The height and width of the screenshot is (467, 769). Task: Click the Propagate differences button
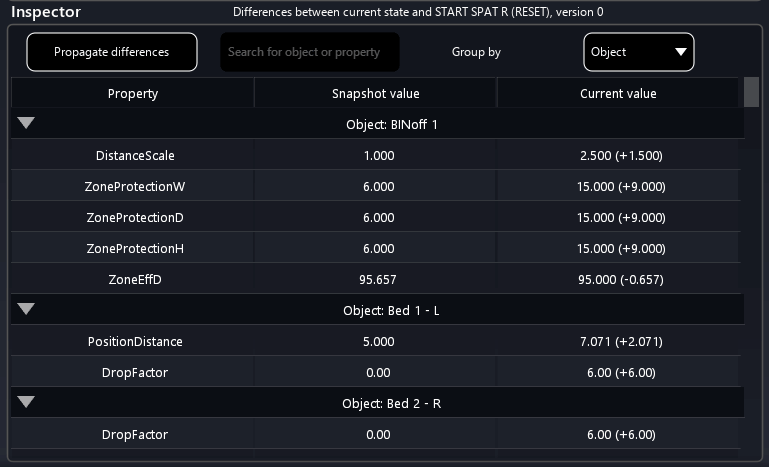click(x=112, y=52)
